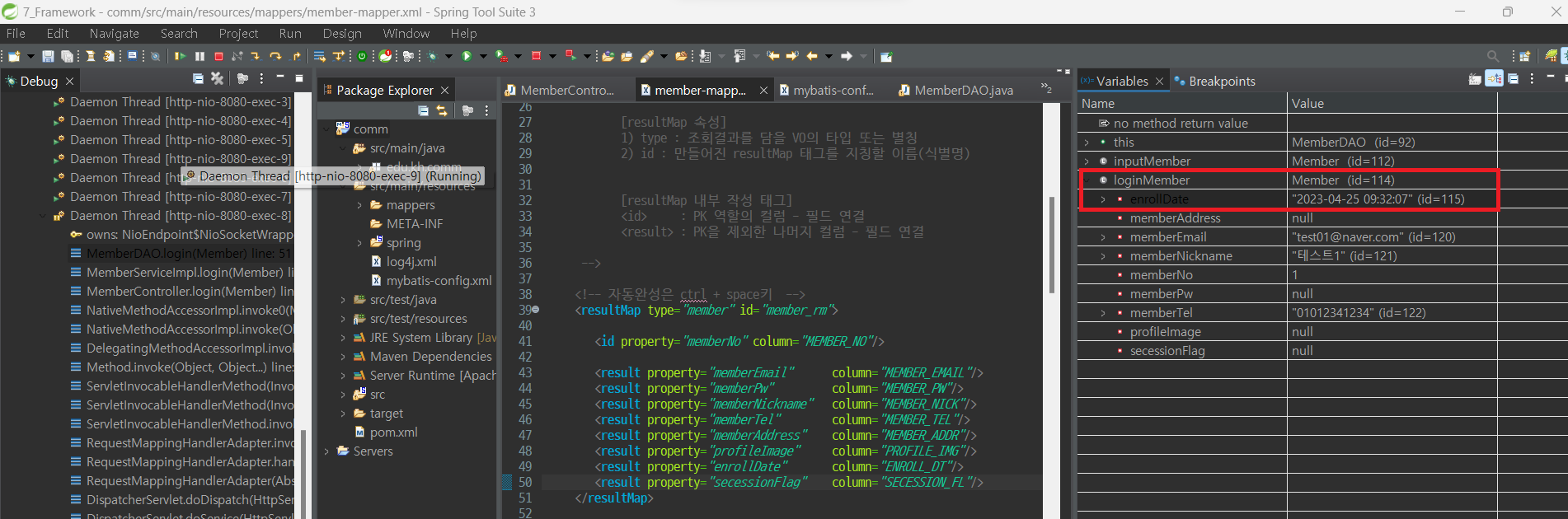Click the Save toolbar icon

pos(48,56)
